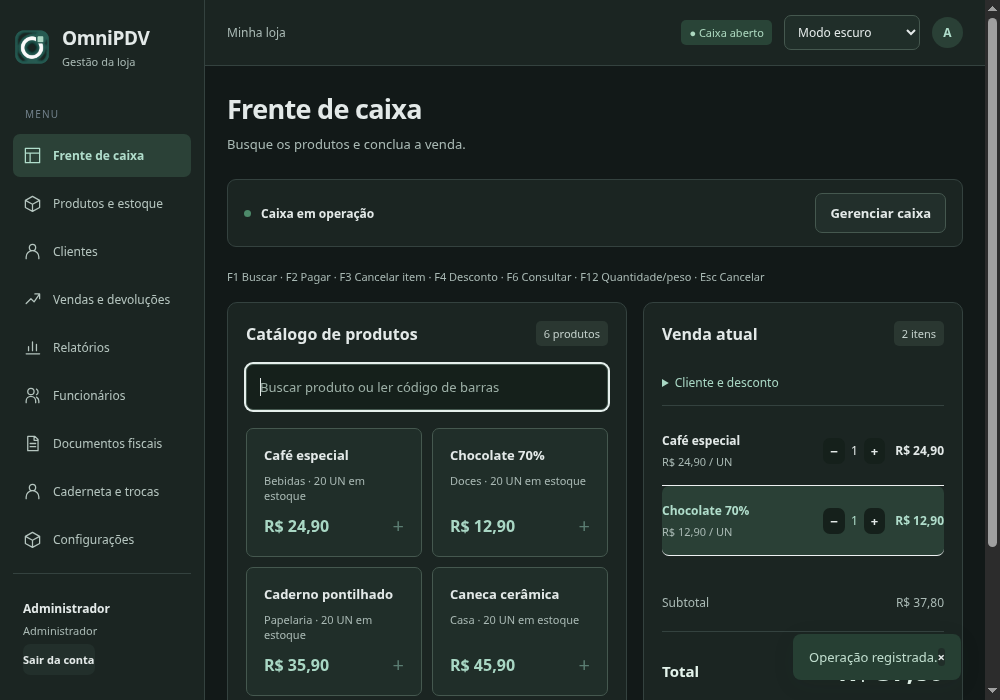1000x700 pixels.
Task: Select the Chocolate 70% product card
Action: pos(520,492)
